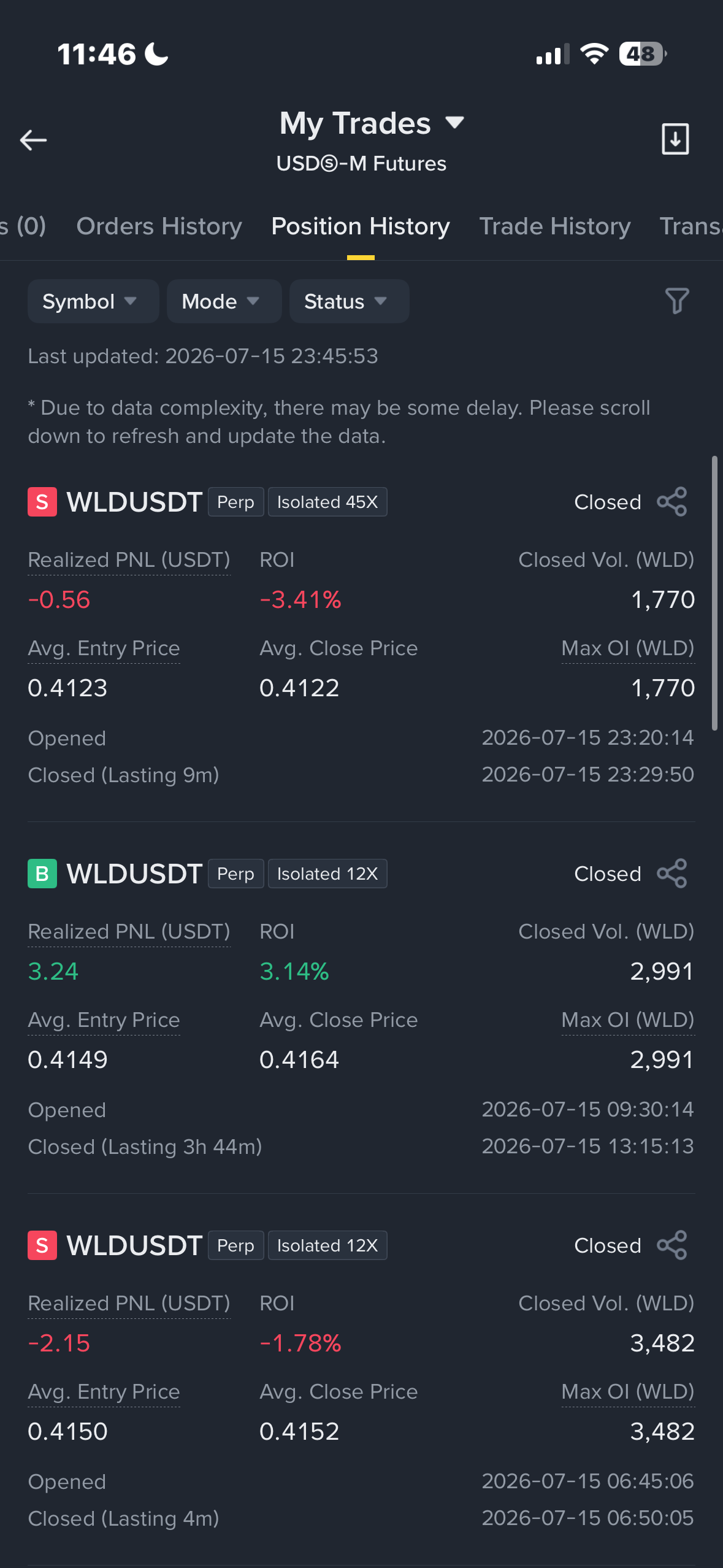723x1568 pixels.
Task: Switch to the Orders History tab
Action: [159, 226]
